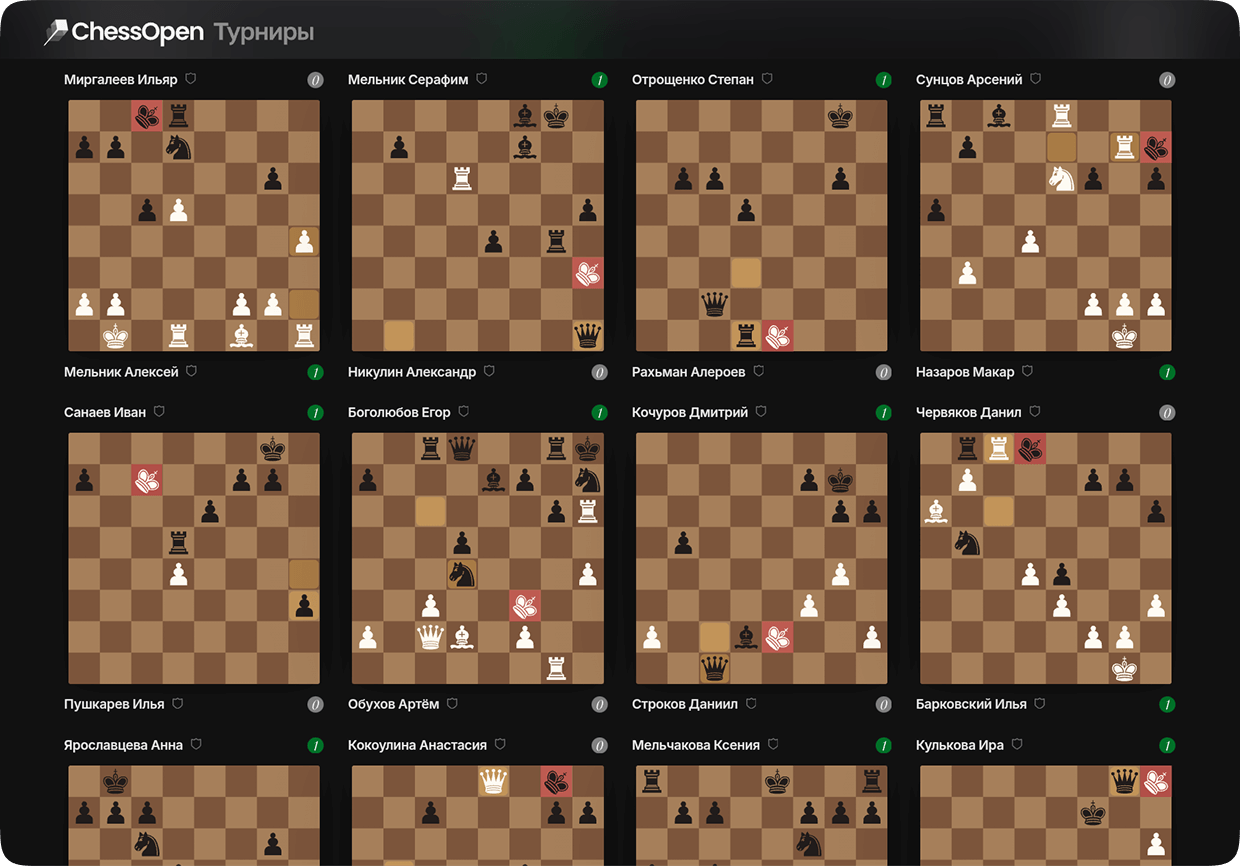Click the green score badge for Ярославцева Анна
Screen dimensions: 1240x867
pyautogui.click(x=315, y=745)
